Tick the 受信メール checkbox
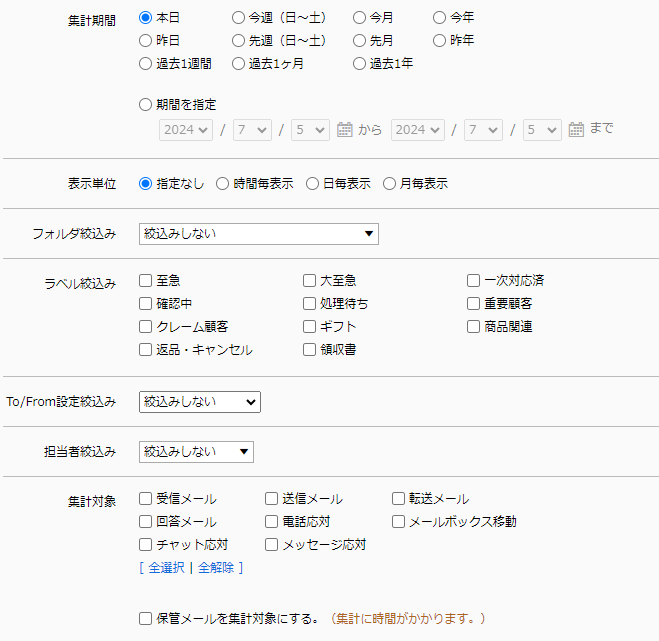 tap(146, 498)
